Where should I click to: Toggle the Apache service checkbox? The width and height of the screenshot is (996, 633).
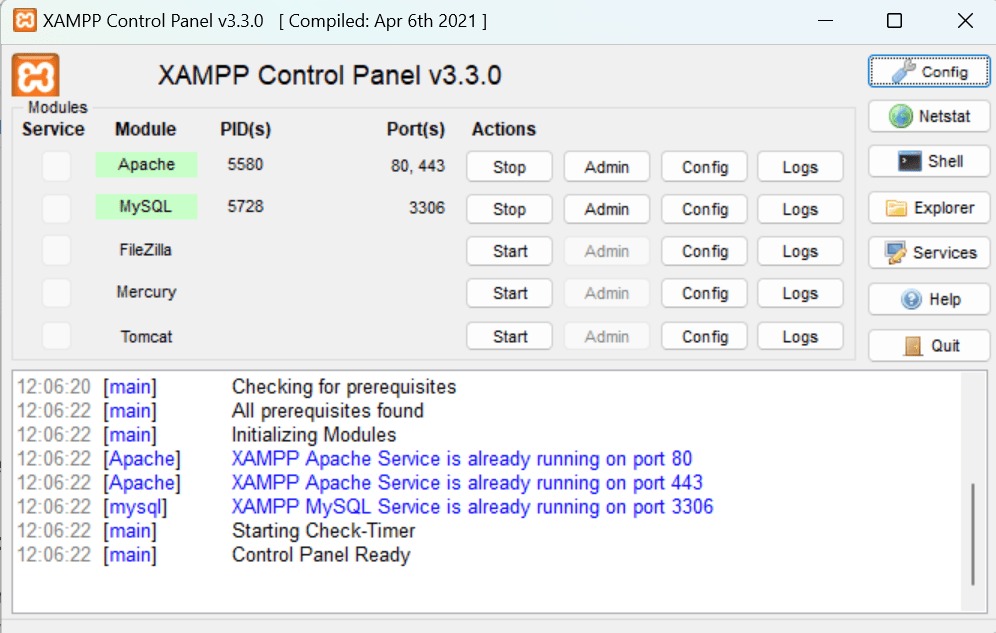(57, 166)
